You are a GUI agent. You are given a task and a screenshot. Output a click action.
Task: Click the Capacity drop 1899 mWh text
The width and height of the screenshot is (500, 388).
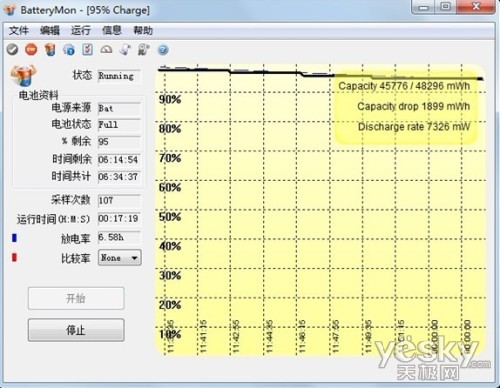[414, 107]
